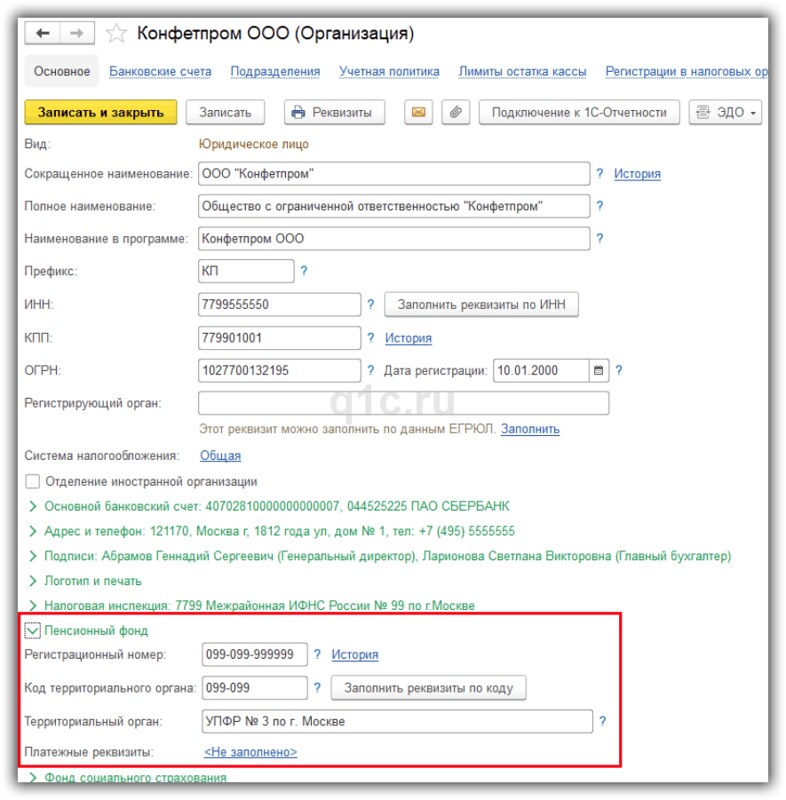
Task: Click the forward navigation arrow
Action: point(76,34)
